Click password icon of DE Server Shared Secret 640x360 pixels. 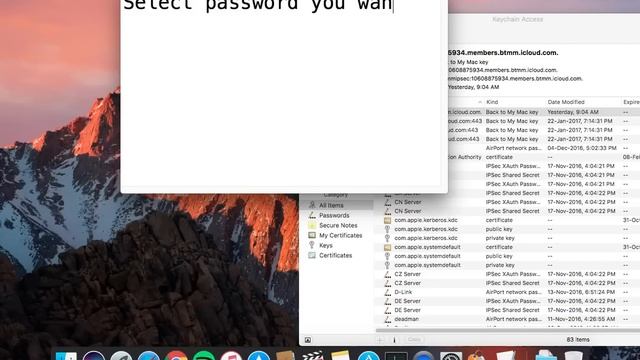tap(387, 310)
